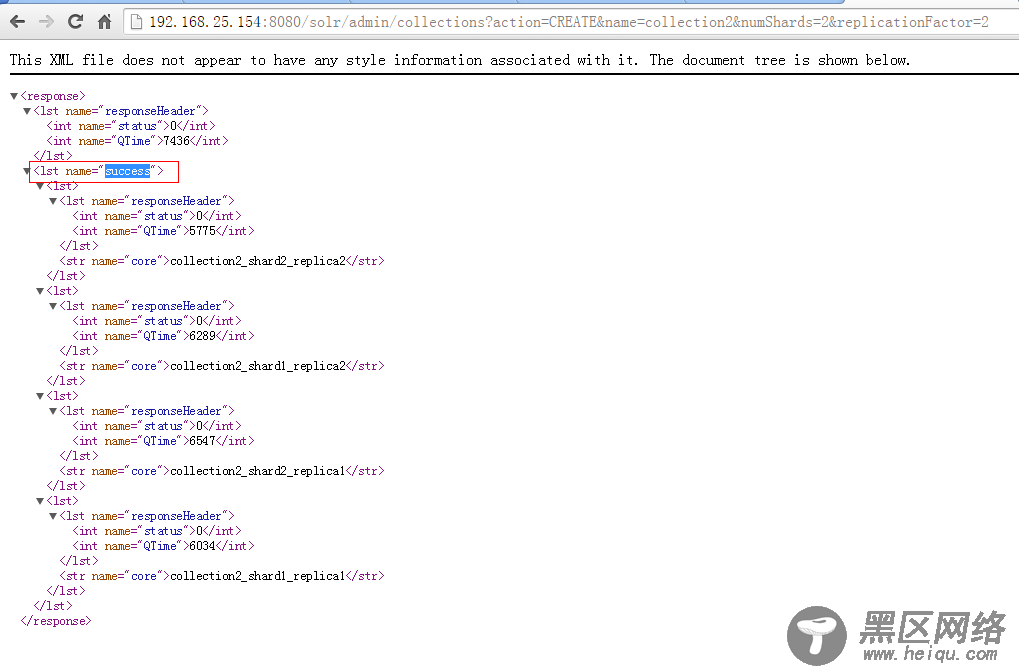Collapse the root response node

[14, 96]
